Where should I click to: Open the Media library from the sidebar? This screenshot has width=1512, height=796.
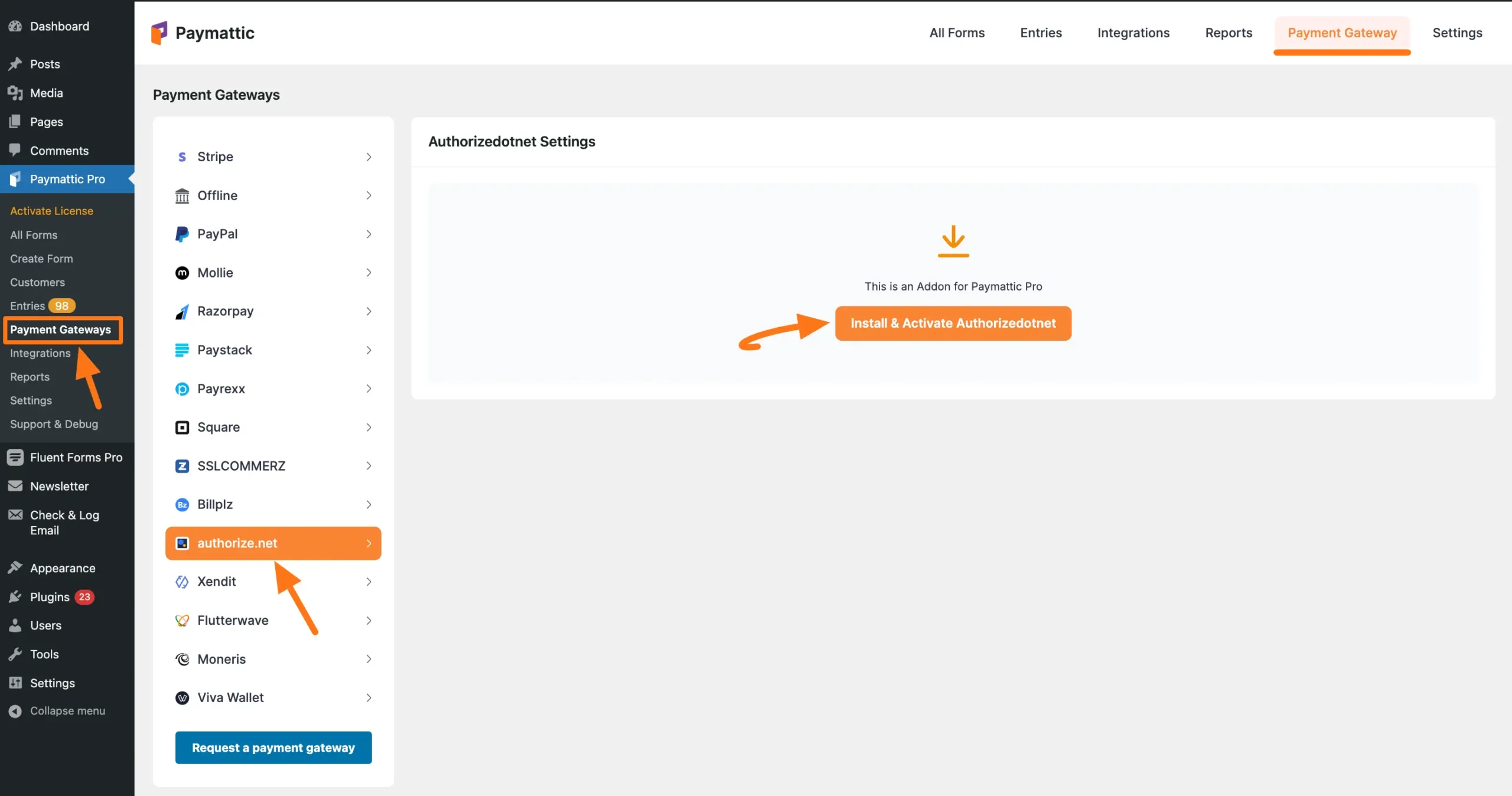(x=45, y=93)
